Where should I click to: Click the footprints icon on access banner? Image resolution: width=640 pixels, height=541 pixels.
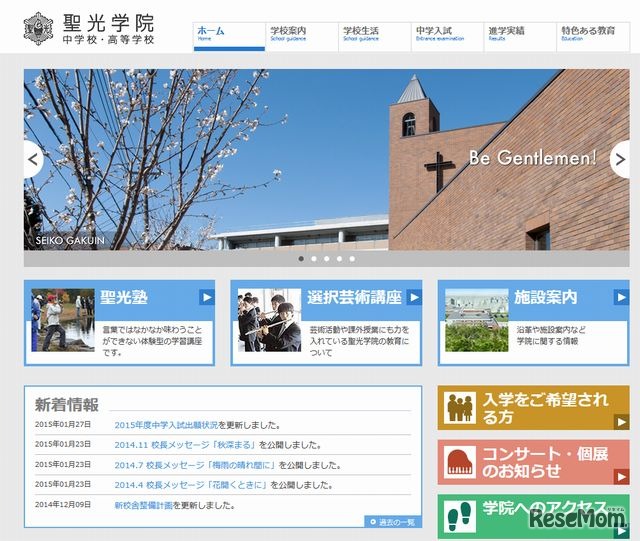(x=460, y=517)
